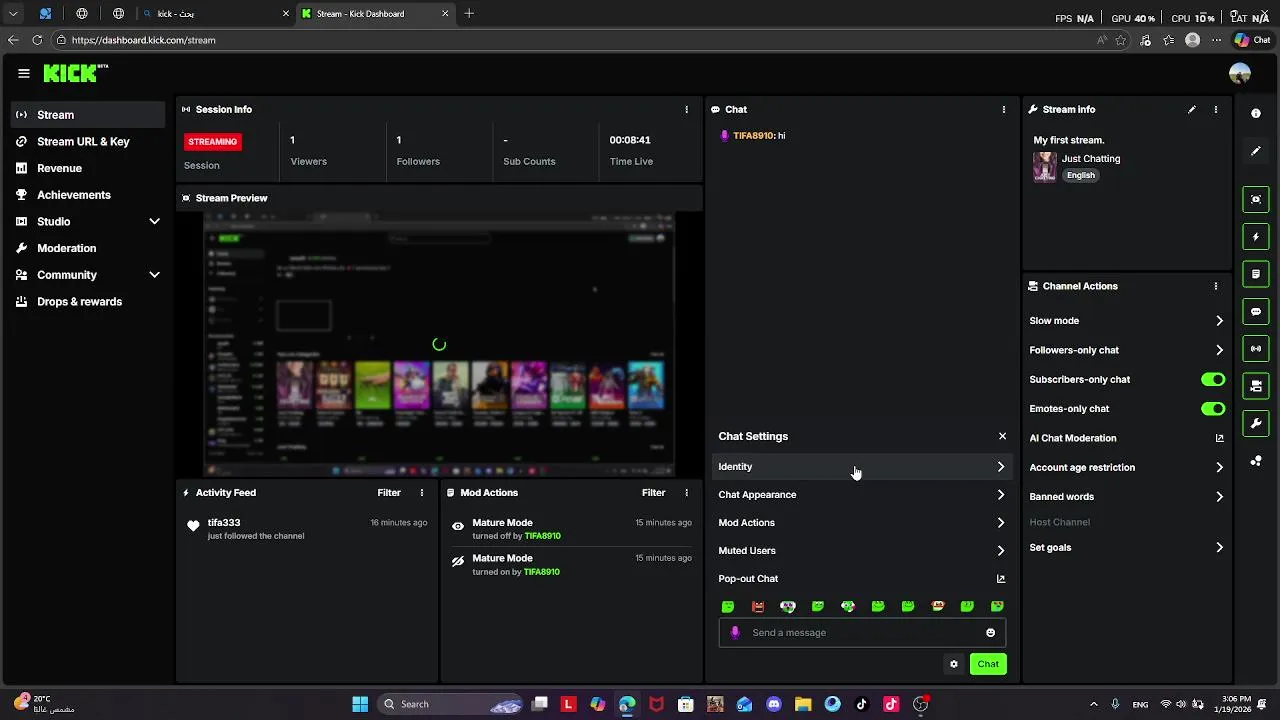The image size is (1280, 720).
Task: Open Achievements page in sidebar
Action: 88,195
